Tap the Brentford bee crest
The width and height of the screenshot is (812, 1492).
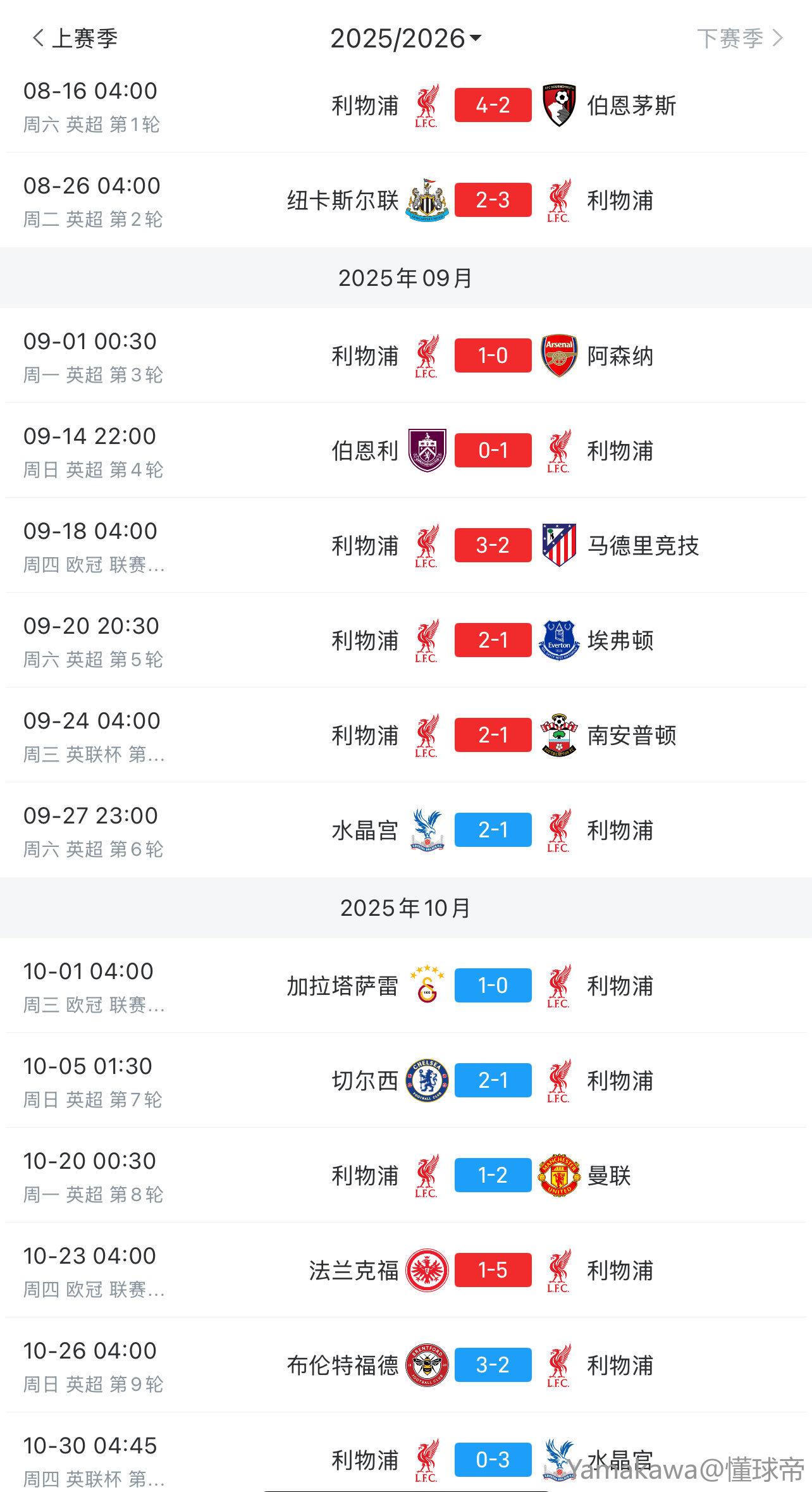click(x=428, y=1365)
